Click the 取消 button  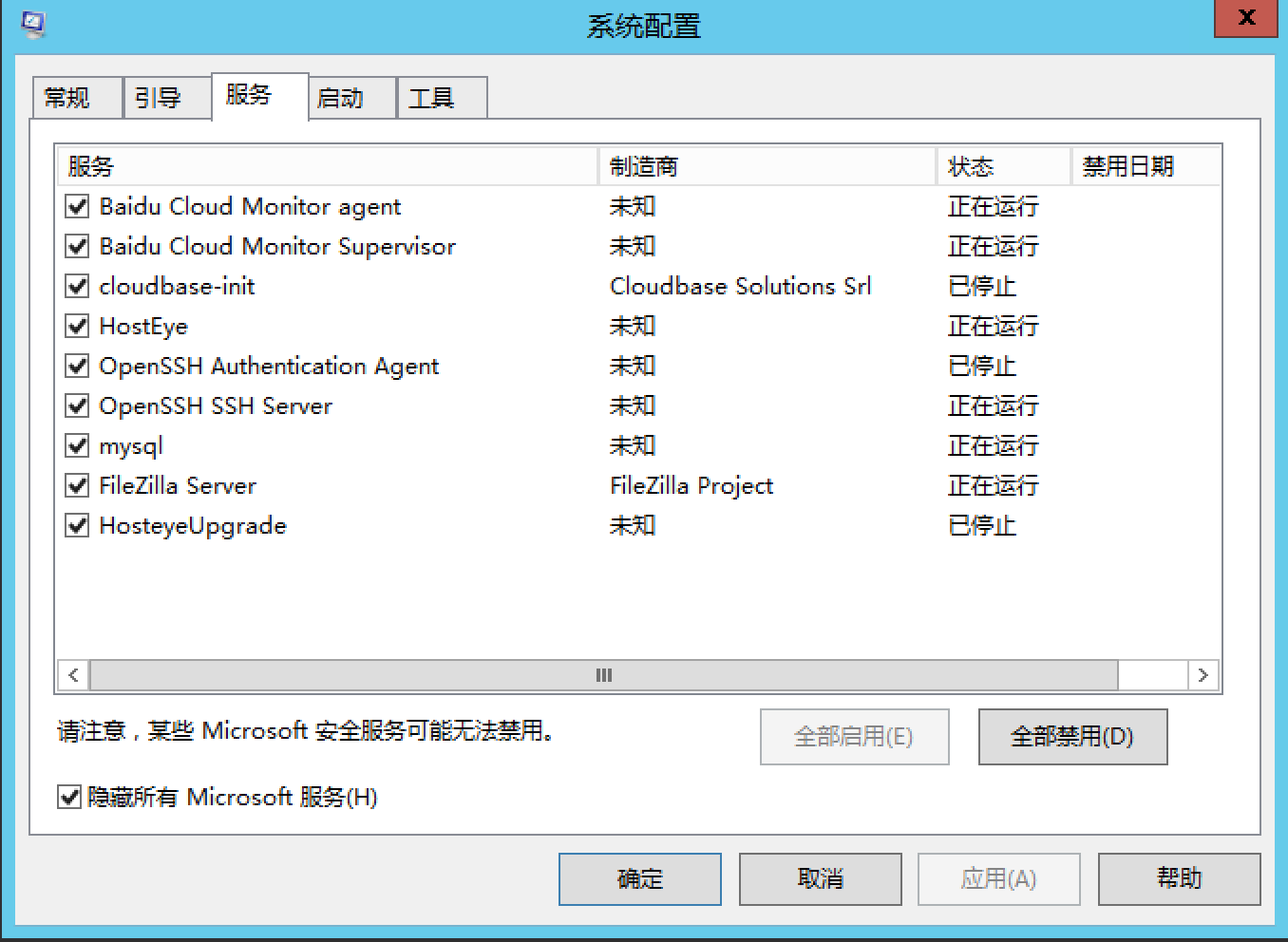tap(821, 878)
